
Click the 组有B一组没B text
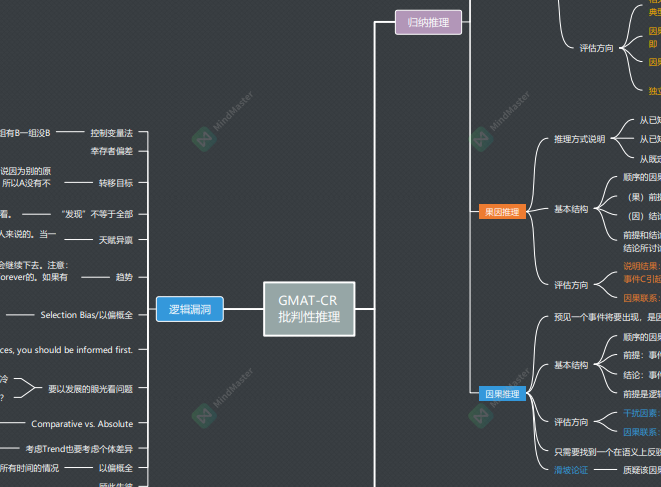(25, 133)
